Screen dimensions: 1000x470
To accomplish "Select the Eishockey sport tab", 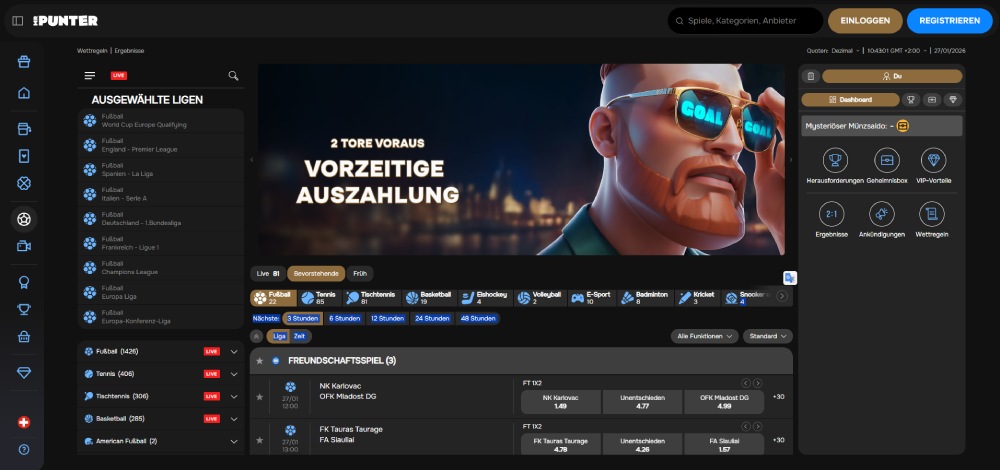I will tap(485, 298).
